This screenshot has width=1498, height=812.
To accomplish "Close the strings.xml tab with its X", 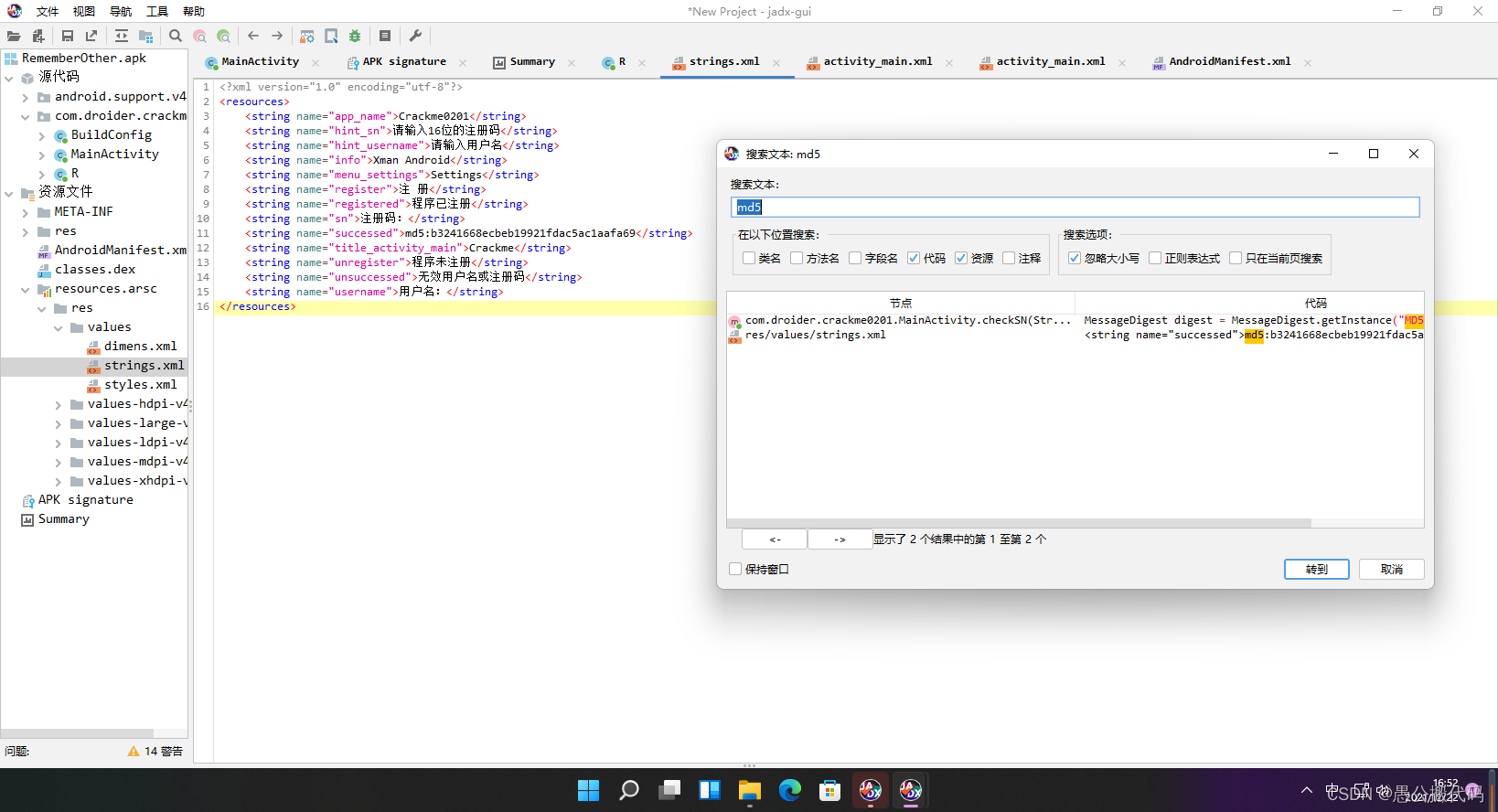I will [x=776, y=63].
